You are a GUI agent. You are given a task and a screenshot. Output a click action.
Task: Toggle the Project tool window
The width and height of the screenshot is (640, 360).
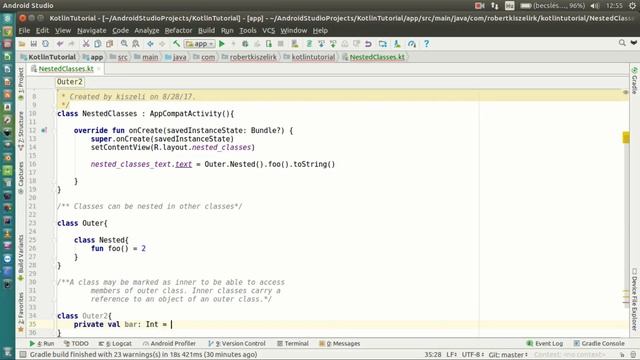[21, 84]
